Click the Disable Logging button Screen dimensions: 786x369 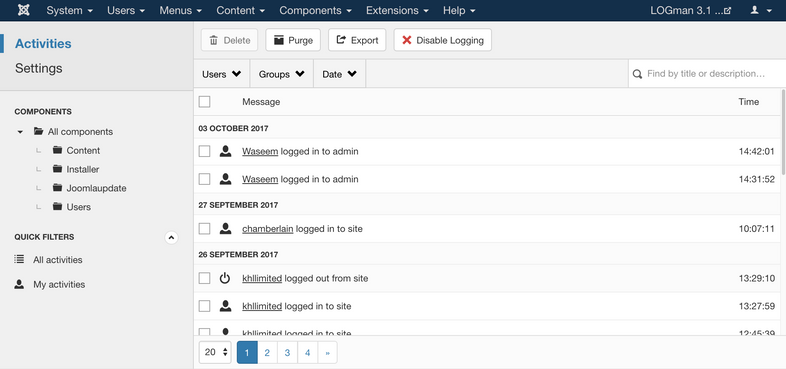click(x=443, y=40)
